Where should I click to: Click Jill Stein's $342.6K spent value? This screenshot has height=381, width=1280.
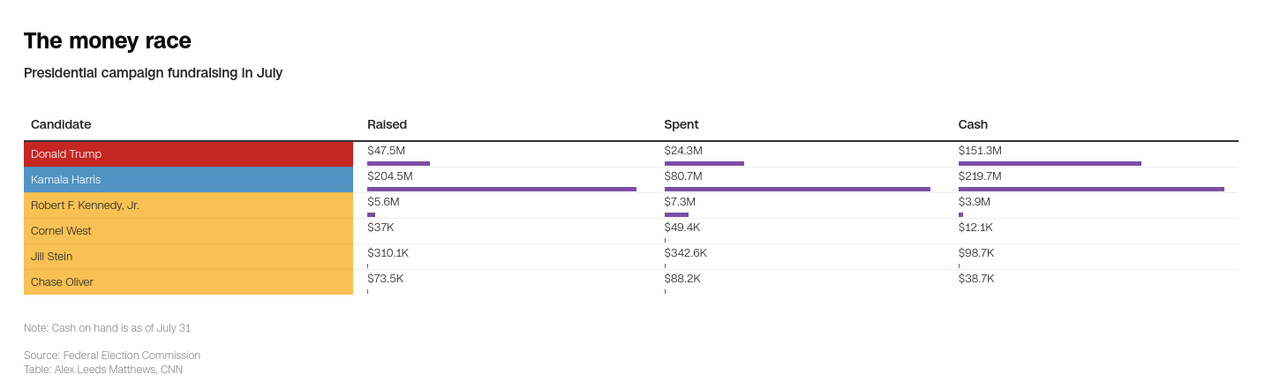pos(686,253)
